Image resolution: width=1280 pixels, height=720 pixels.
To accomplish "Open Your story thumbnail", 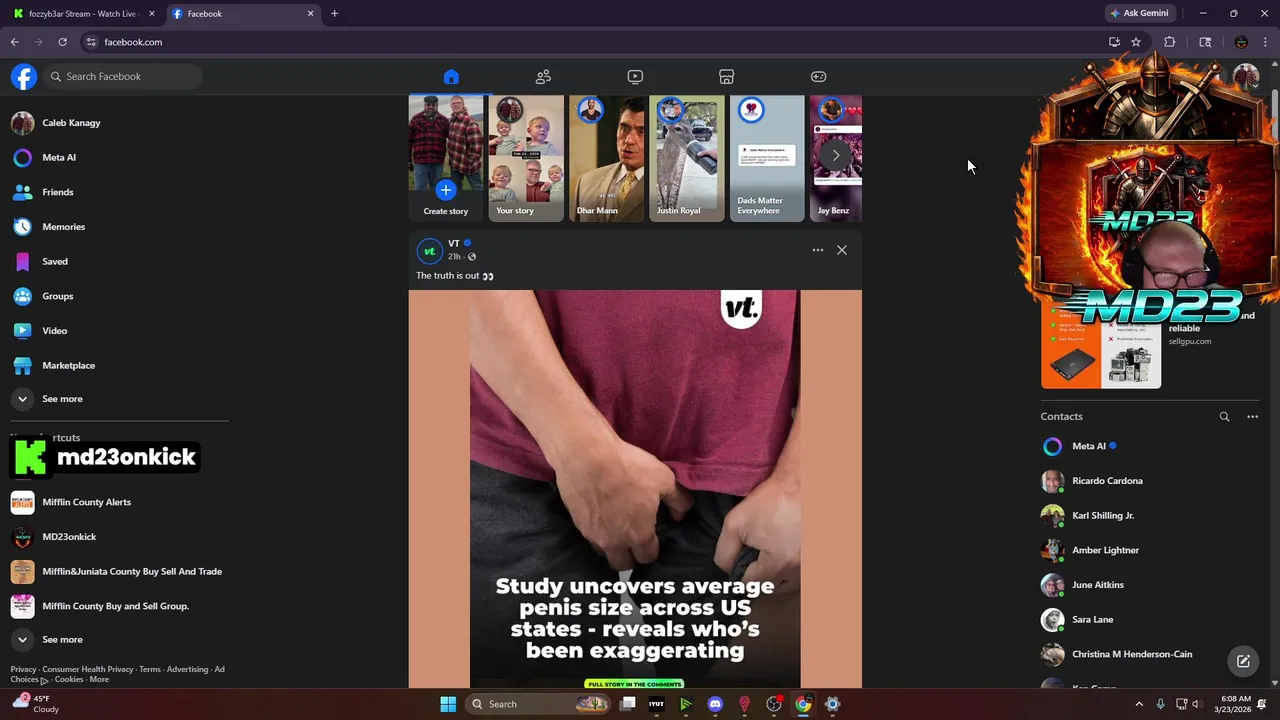I will pyautogui.click(x=526, y=158).
